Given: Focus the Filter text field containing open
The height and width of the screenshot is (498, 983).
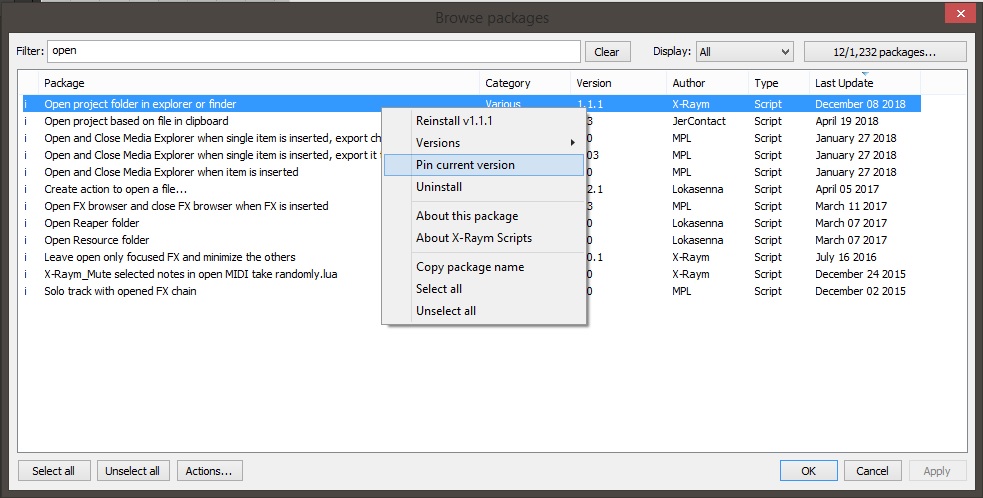Looking at the screenshot, I should coord(313,51).
